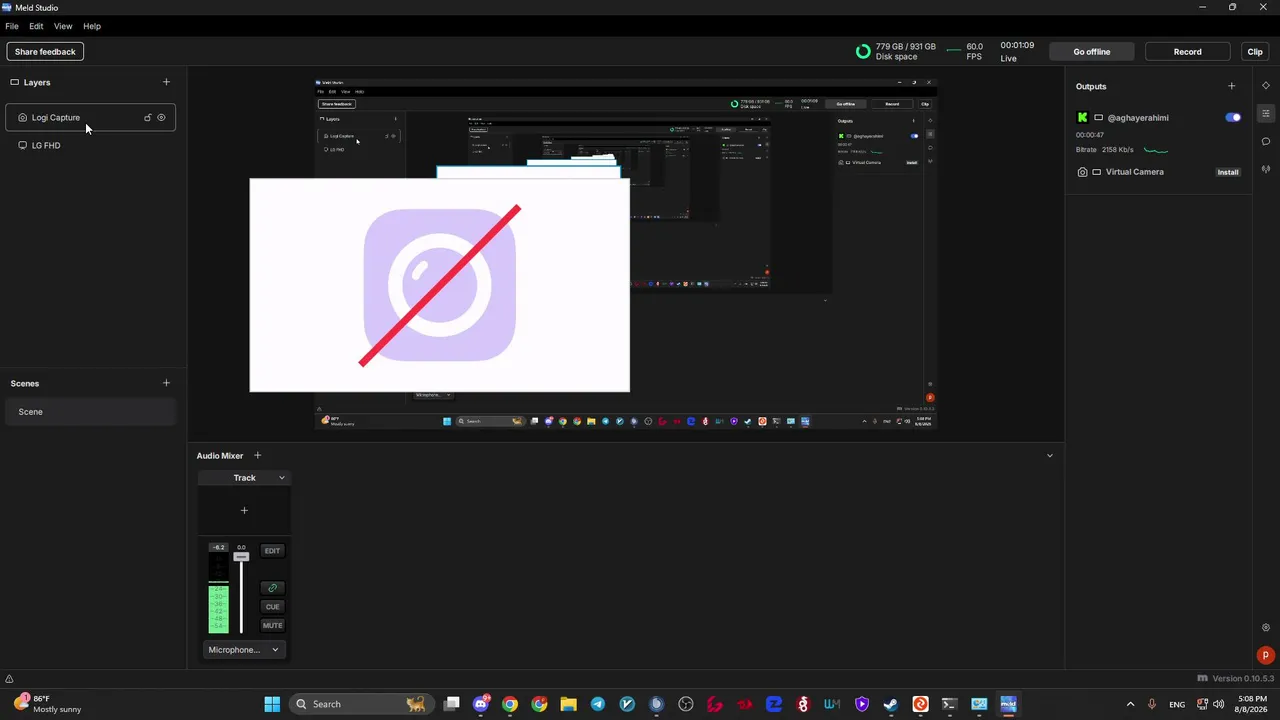Open the View menu

(x=63, y=26)
